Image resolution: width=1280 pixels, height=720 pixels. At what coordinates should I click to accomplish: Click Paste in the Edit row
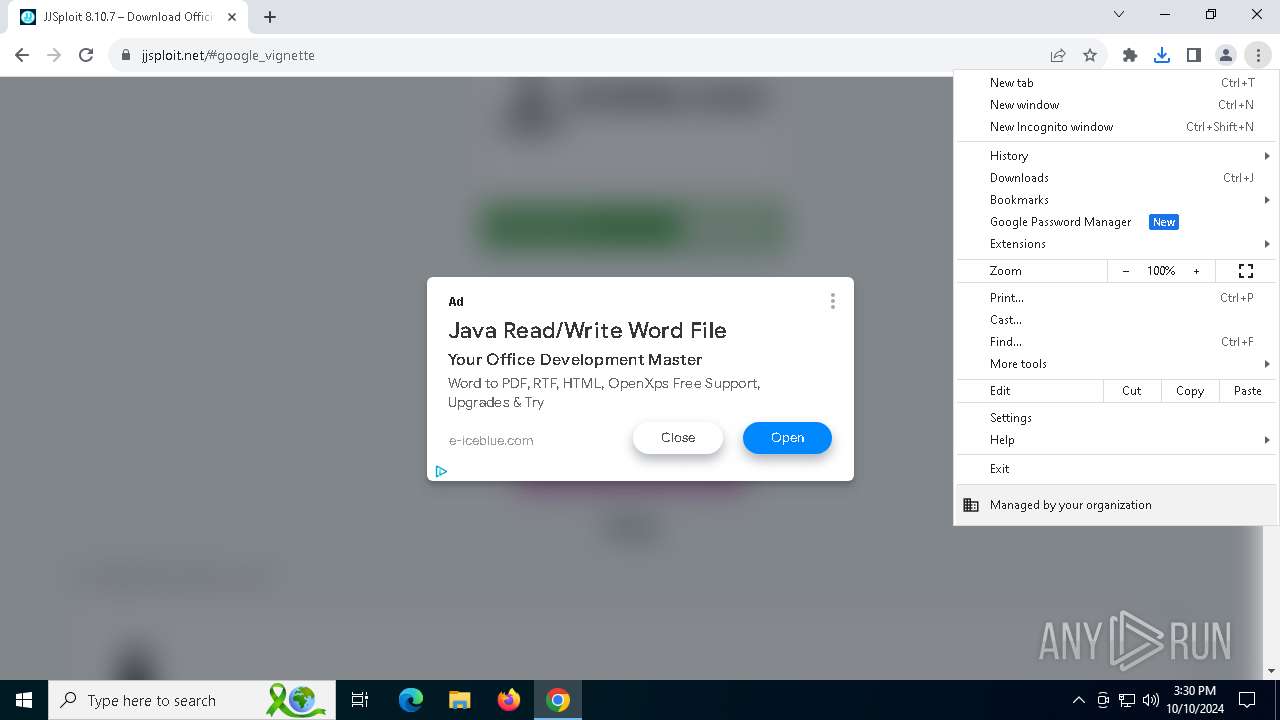click(x=1247, y=391)
